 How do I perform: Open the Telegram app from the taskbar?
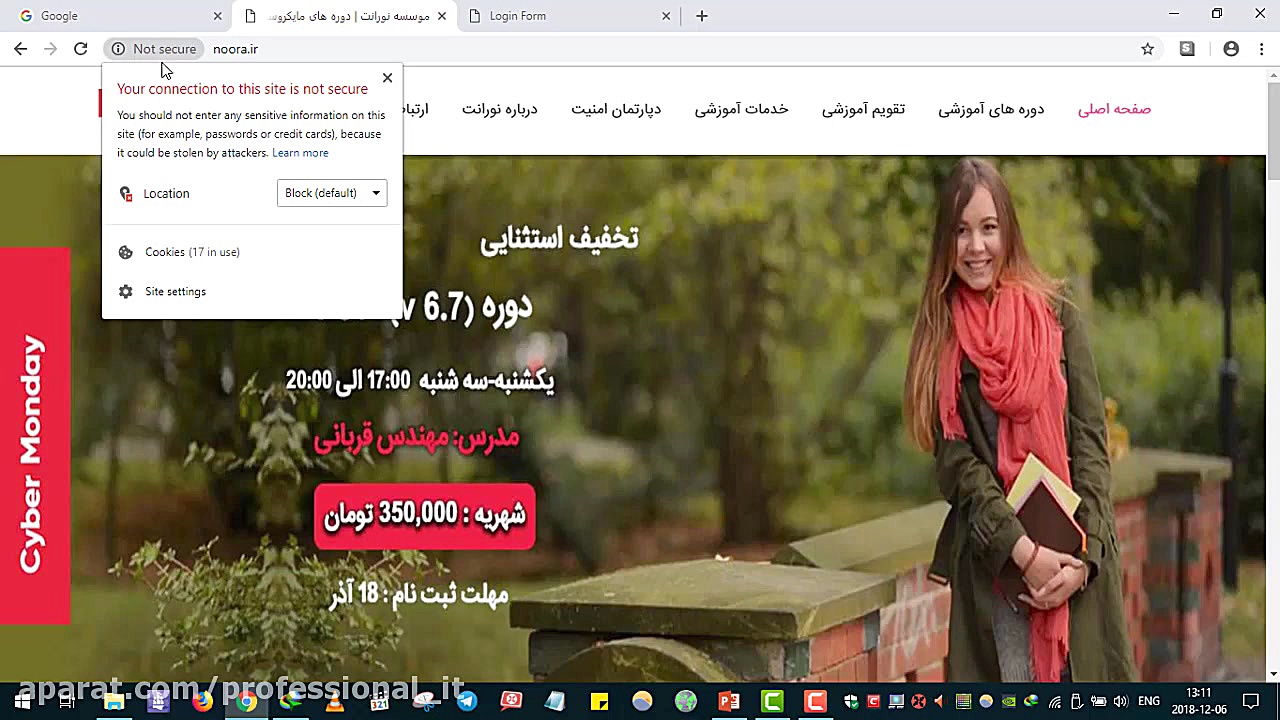(x=465, y=701)
